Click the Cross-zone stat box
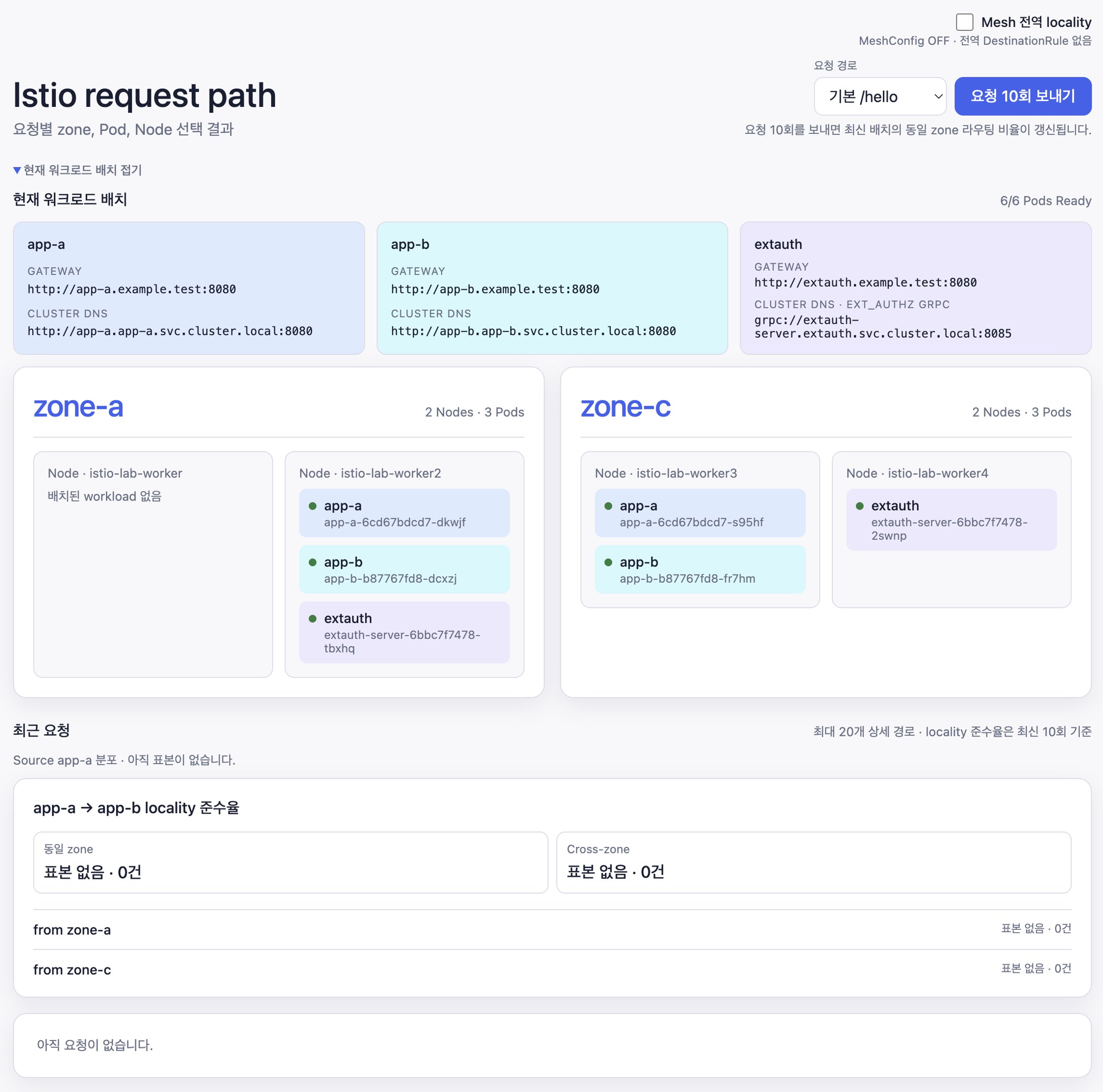Viewport: 1103px width, 1092px height. pyautogui.click(x=814, y=863)
